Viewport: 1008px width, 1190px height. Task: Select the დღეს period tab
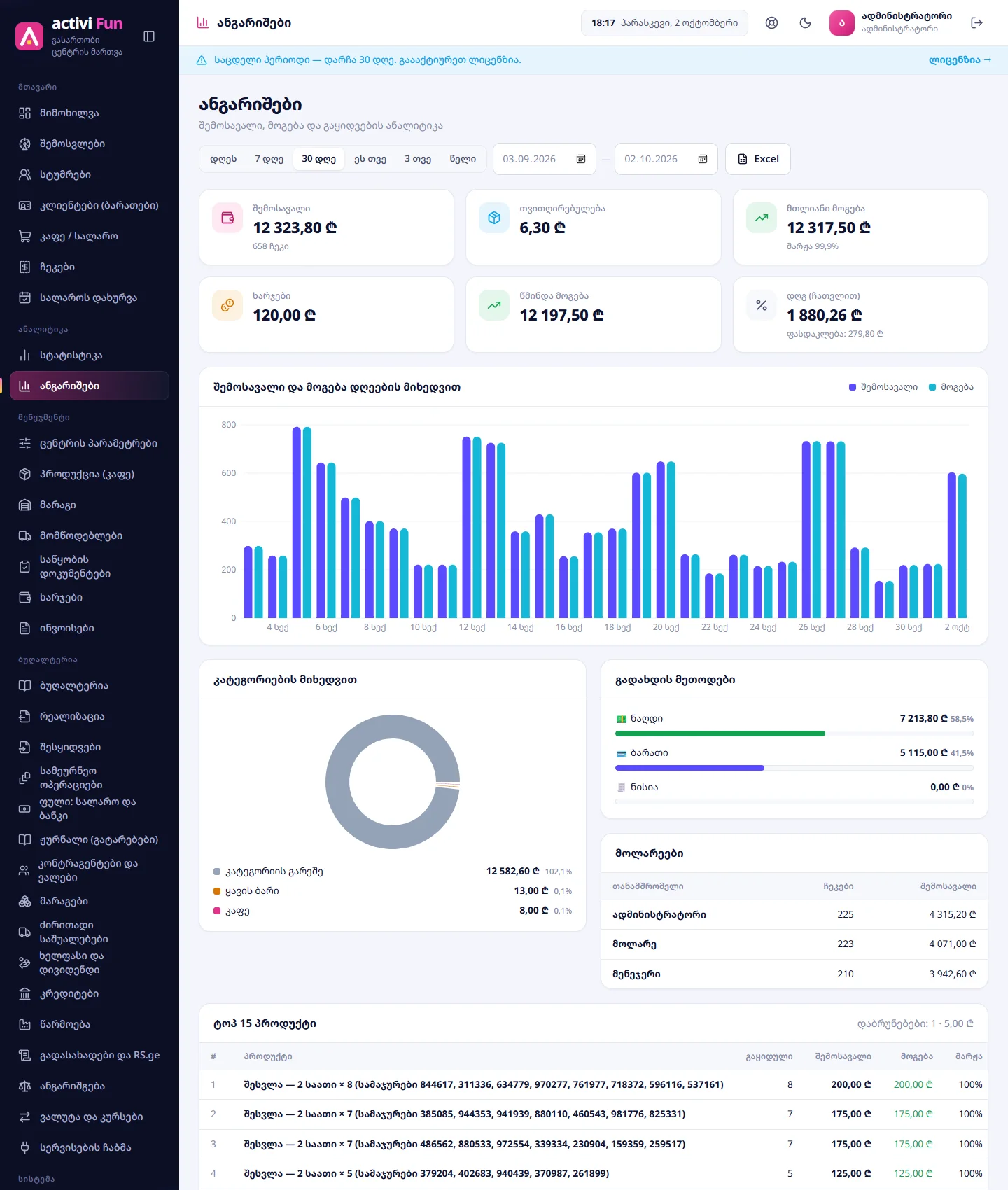point(223,159)
